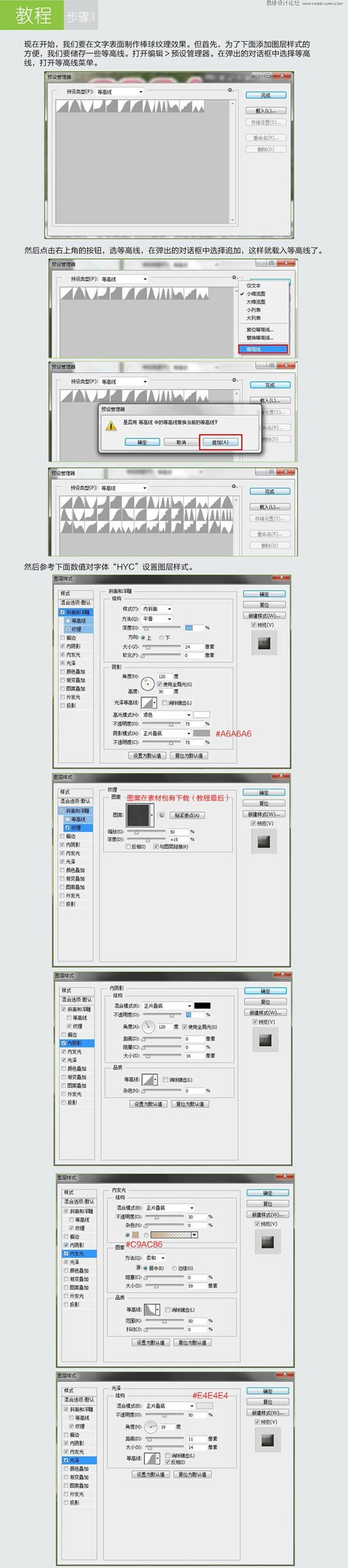Choose 大缩览图 in the preset manager flyout menu
Viewport: 348px width, 1568px height.
pos(256,302)
